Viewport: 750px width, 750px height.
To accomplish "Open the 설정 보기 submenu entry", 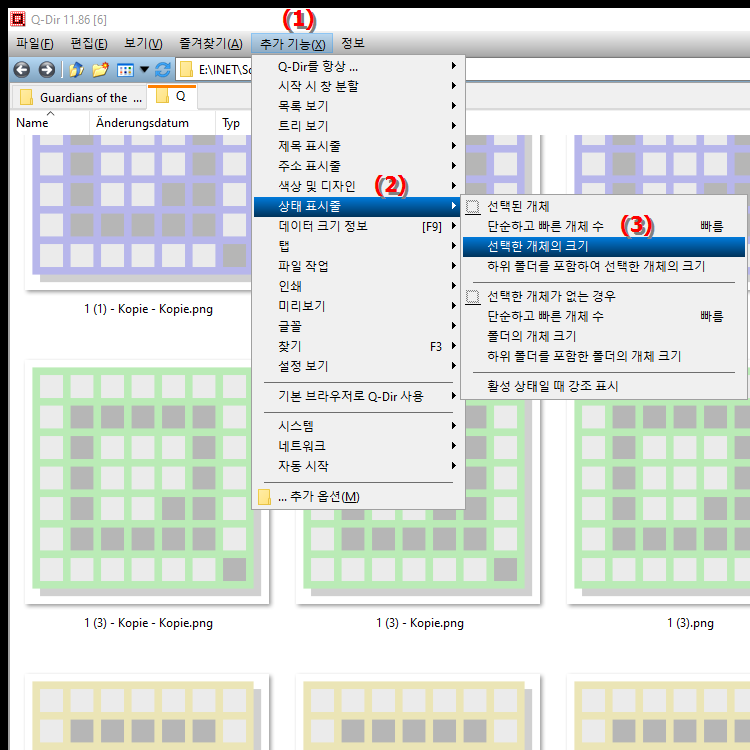I will pyautogui.click(x=359, y=366).
